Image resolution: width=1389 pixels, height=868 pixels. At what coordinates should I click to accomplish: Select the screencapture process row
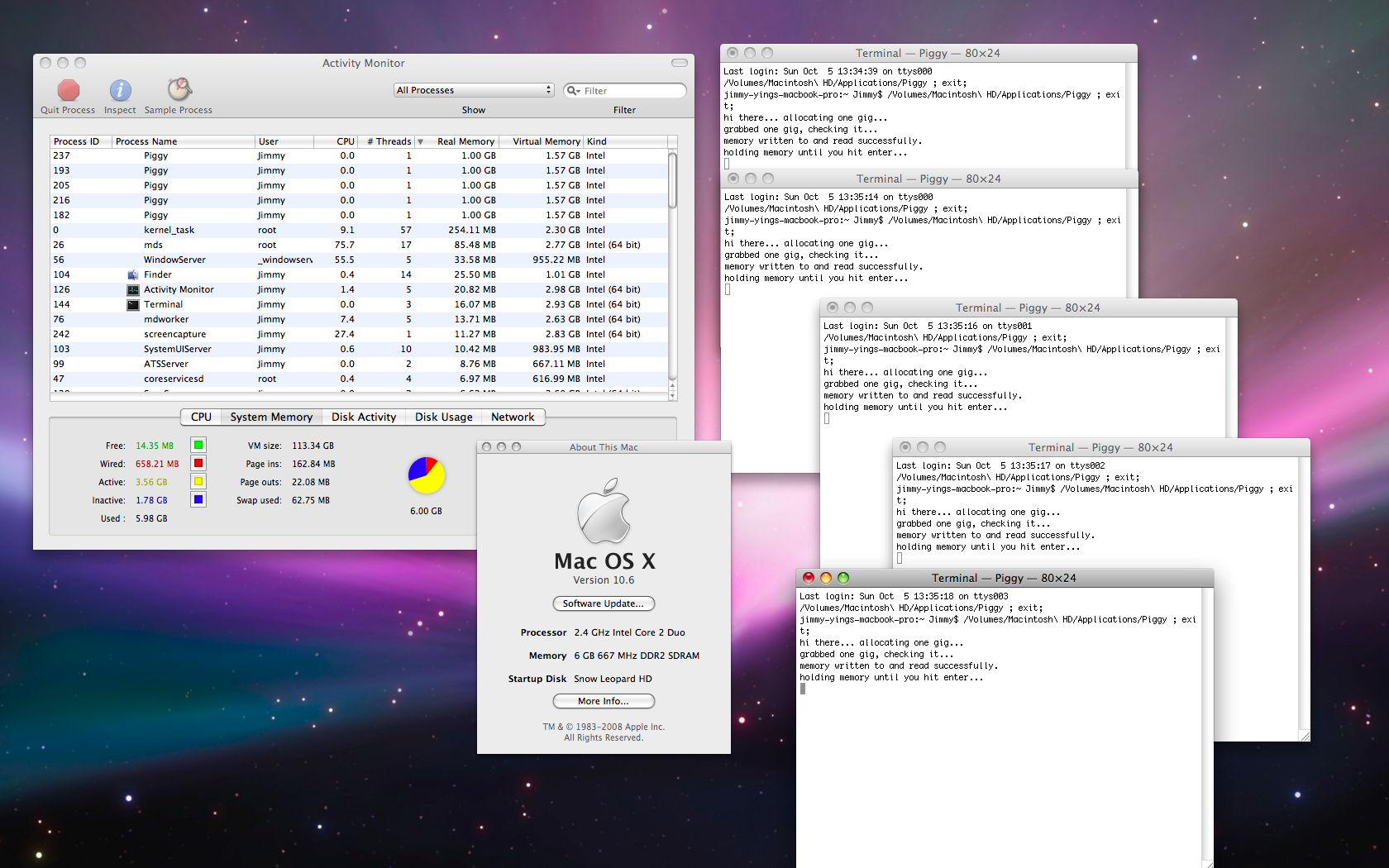tap(359, 334)
